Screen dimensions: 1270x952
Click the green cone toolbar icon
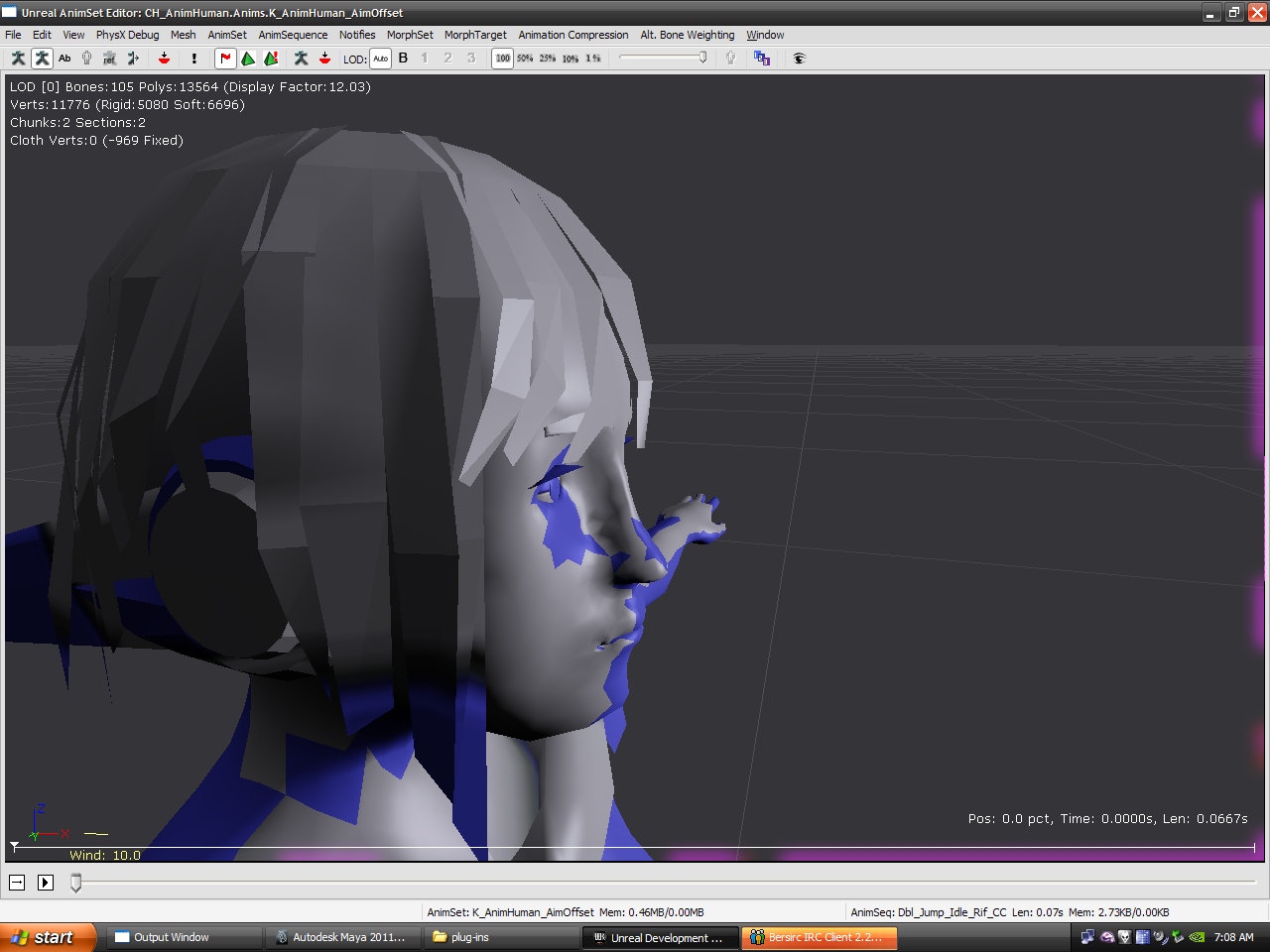(x=248, y=59)
